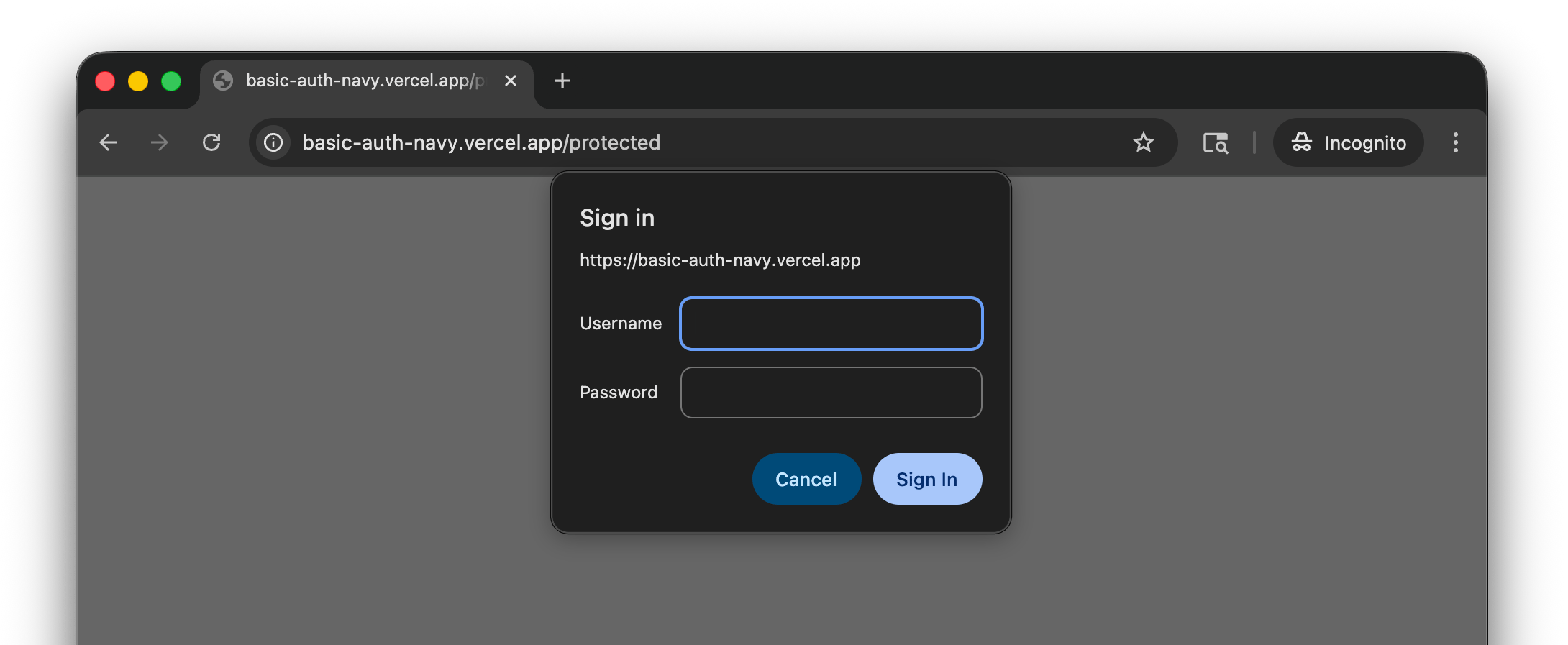The width and height of the screenshot is (1568, 645).
Task: Focus the address bar URL text
Action: [481, 142]
